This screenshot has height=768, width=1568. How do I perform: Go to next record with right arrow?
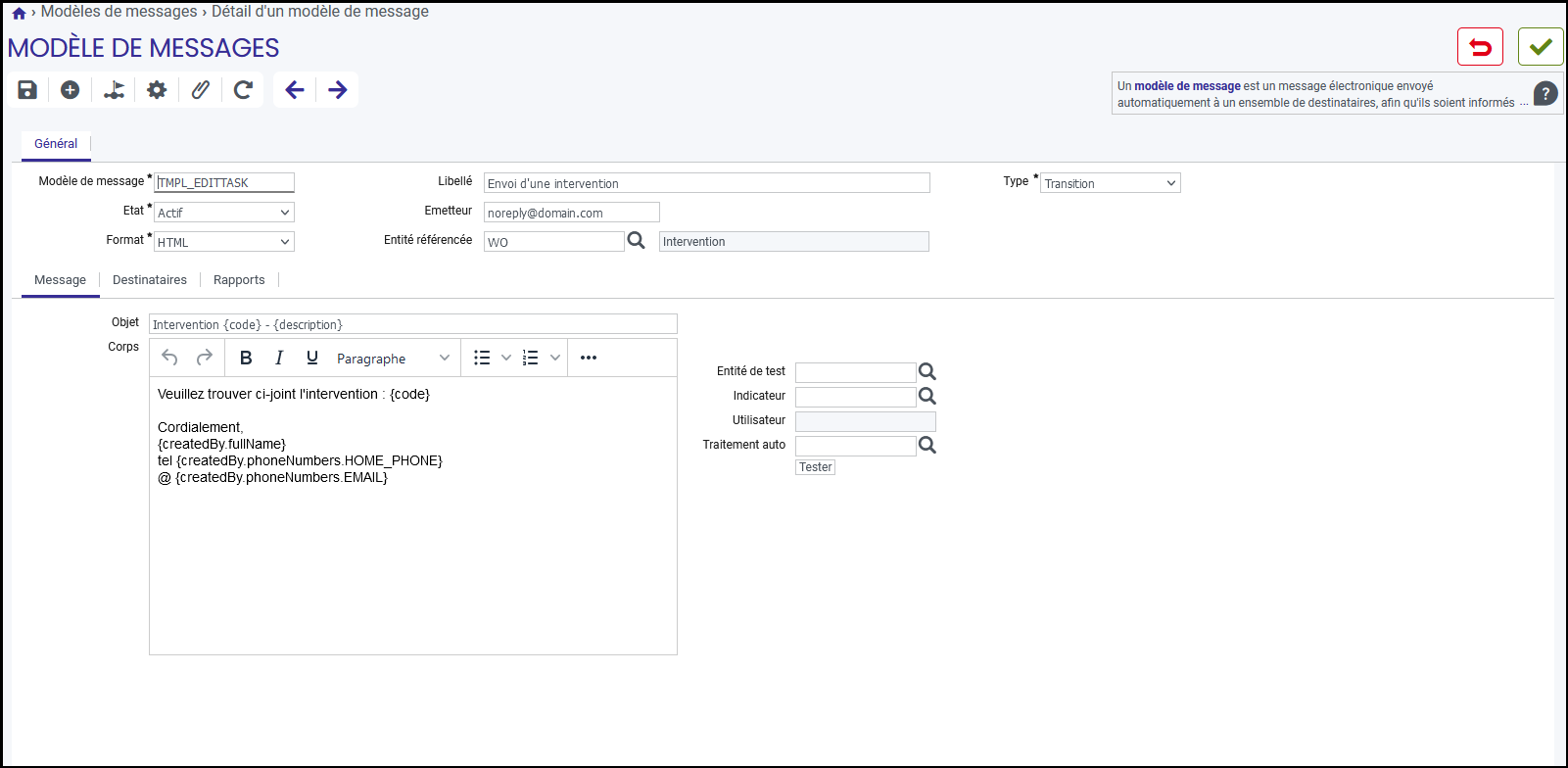pos(338,90)
